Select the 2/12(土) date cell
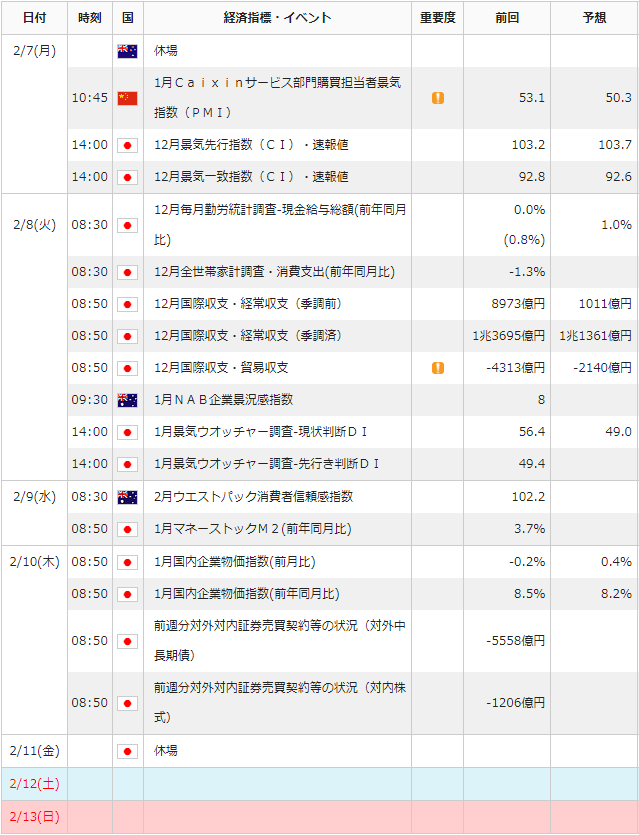The image size is (639, 835). pyautogui.click(x=35, y=784)
